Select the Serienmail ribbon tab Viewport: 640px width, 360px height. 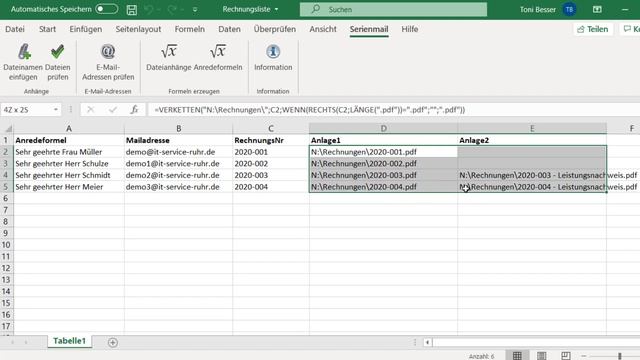tap(369, 29)
